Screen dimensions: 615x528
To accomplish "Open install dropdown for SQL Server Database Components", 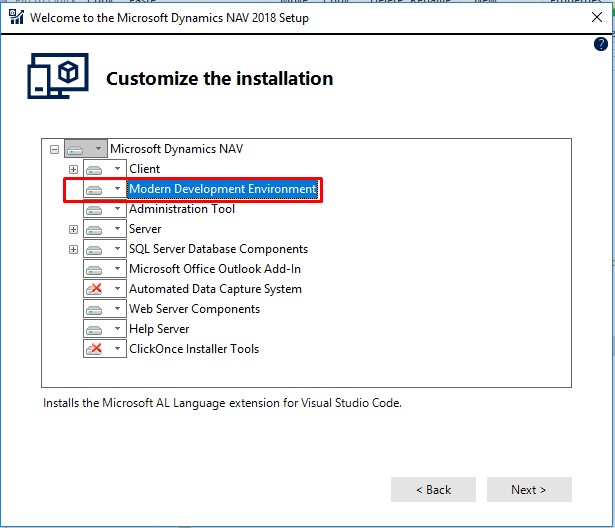I will (x=105, y=249).
